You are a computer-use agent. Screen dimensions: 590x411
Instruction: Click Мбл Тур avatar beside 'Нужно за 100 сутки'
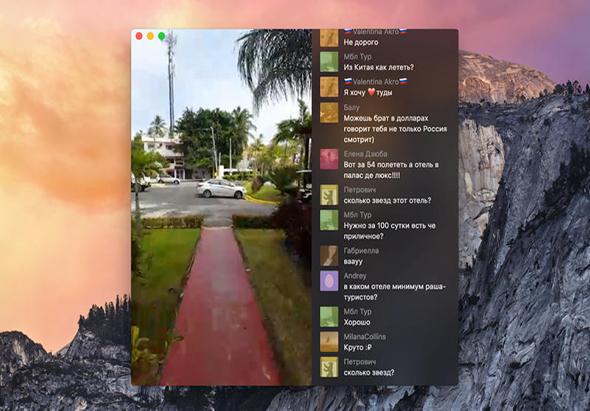(x=329, y=220)
